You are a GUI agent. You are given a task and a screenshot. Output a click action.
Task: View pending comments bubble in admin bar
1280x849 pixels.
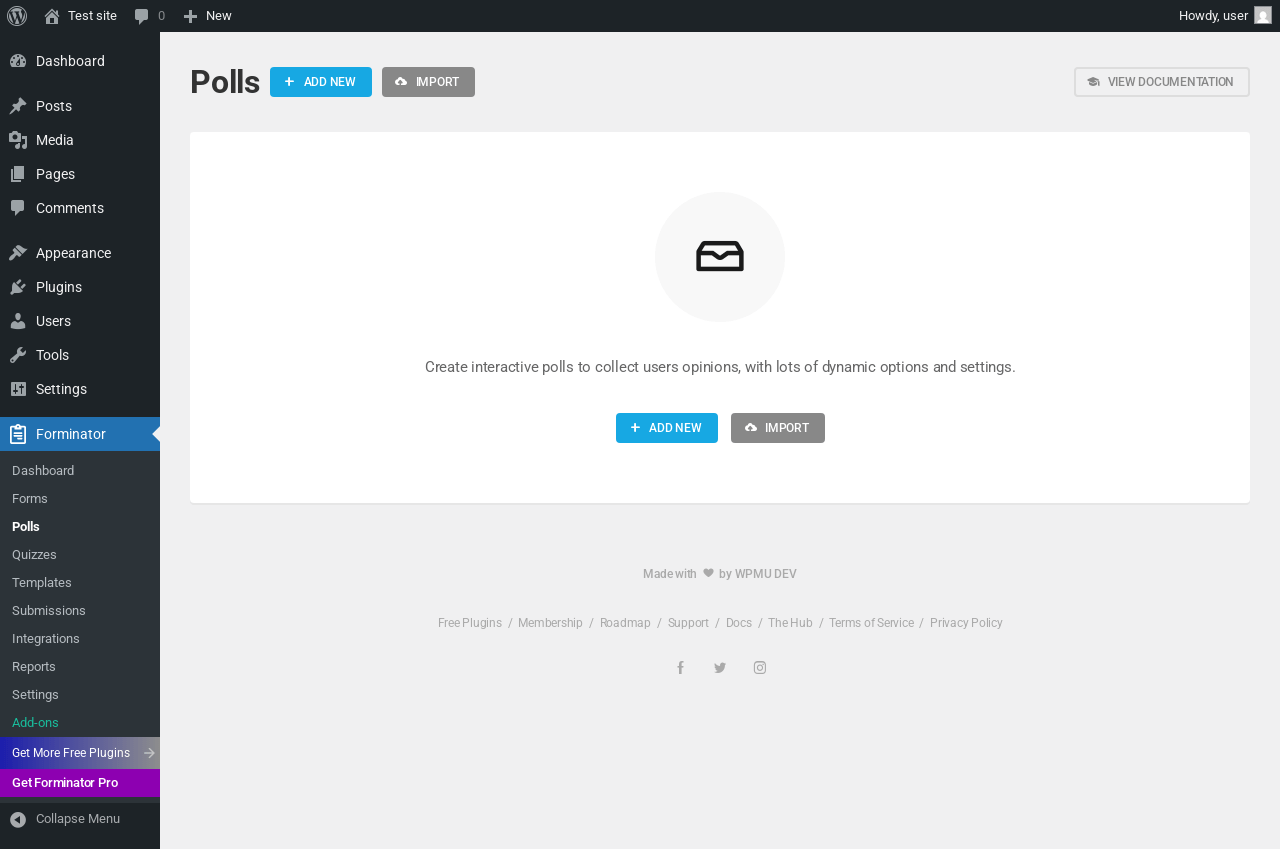point(142,16)
